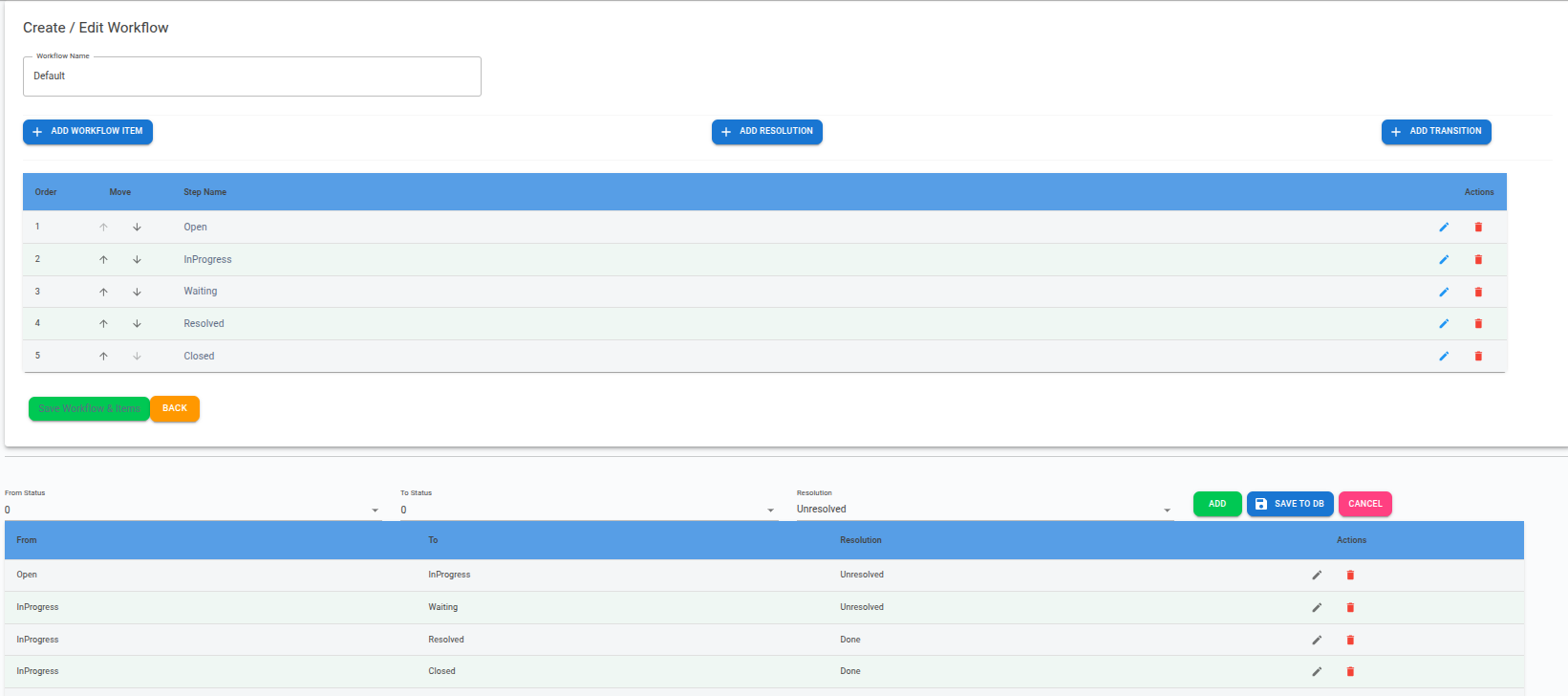
Task: Delete the InProgress to Waiting transition
Action: (1350, 608)
